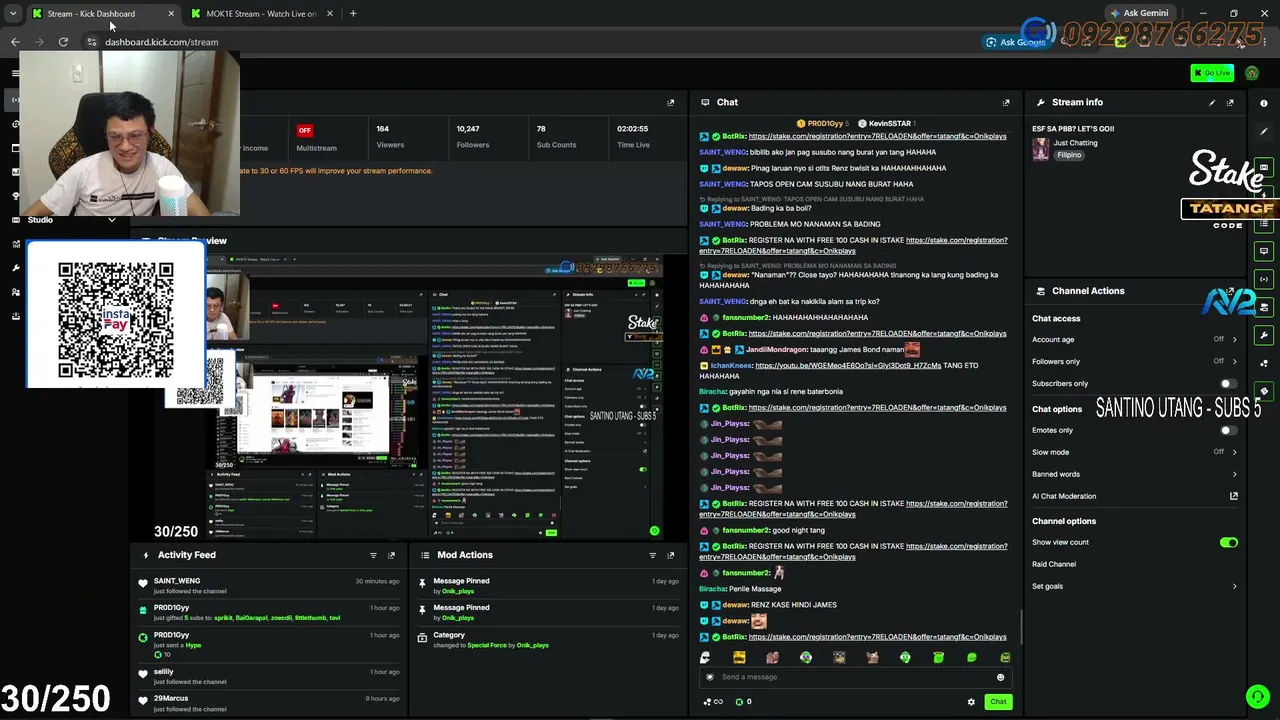Image resolution: width=1280 pixels, height=720 pixels.
Task: Click the message display icon in right sidebar
Action: pyautogui.click(x=1264, y=251)
